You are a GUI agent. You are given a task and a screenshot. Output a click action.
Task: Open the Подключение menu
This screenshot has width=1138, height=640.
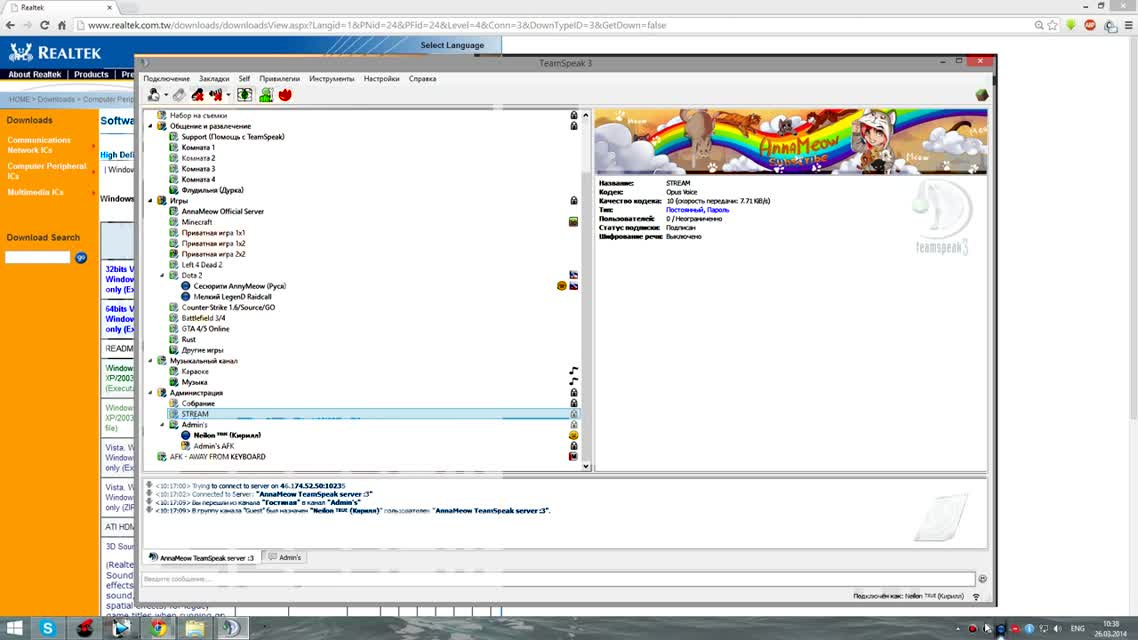(x=166, y=78)
